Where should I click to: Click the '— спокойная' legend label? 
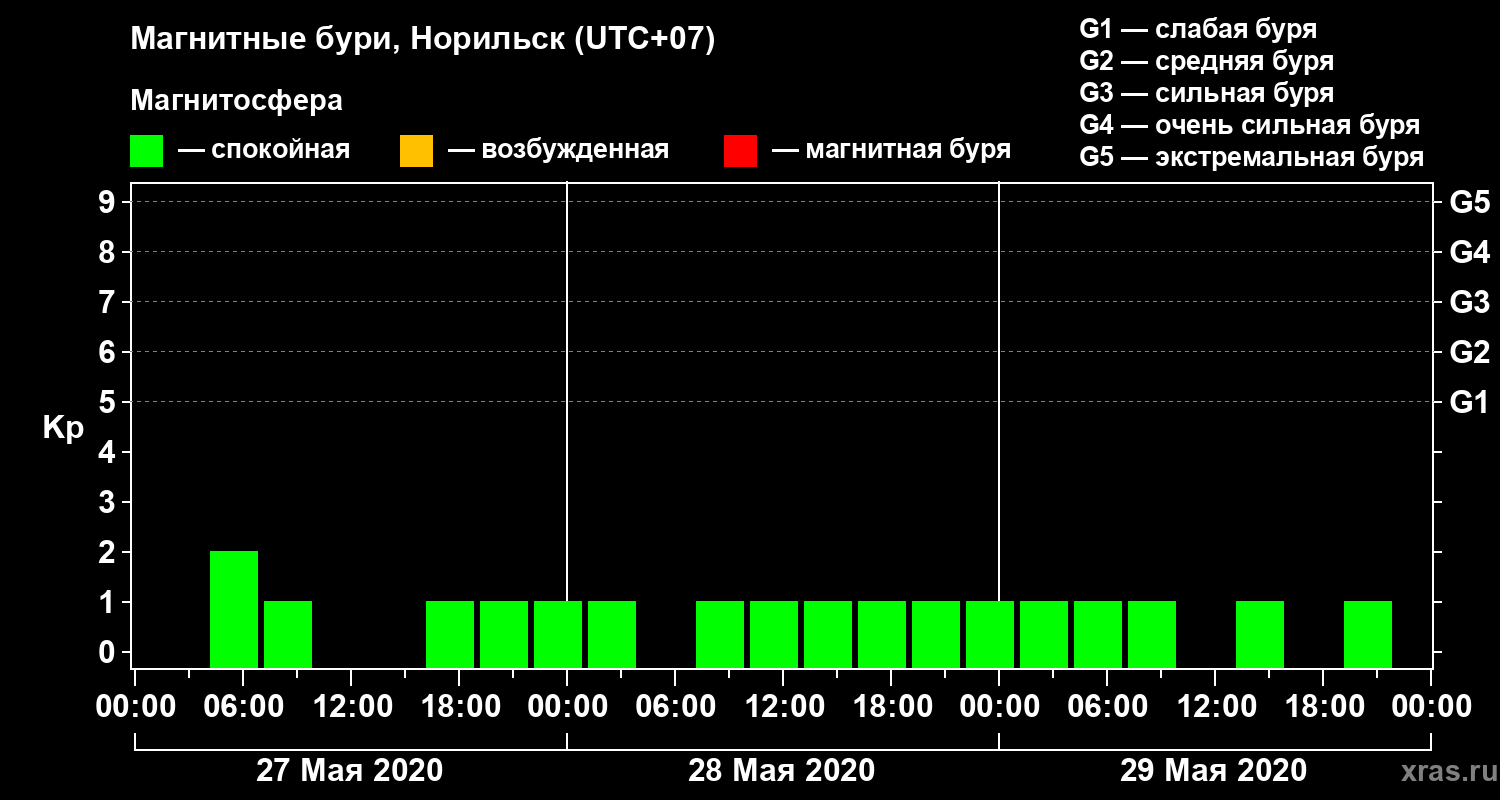point(264,150)
